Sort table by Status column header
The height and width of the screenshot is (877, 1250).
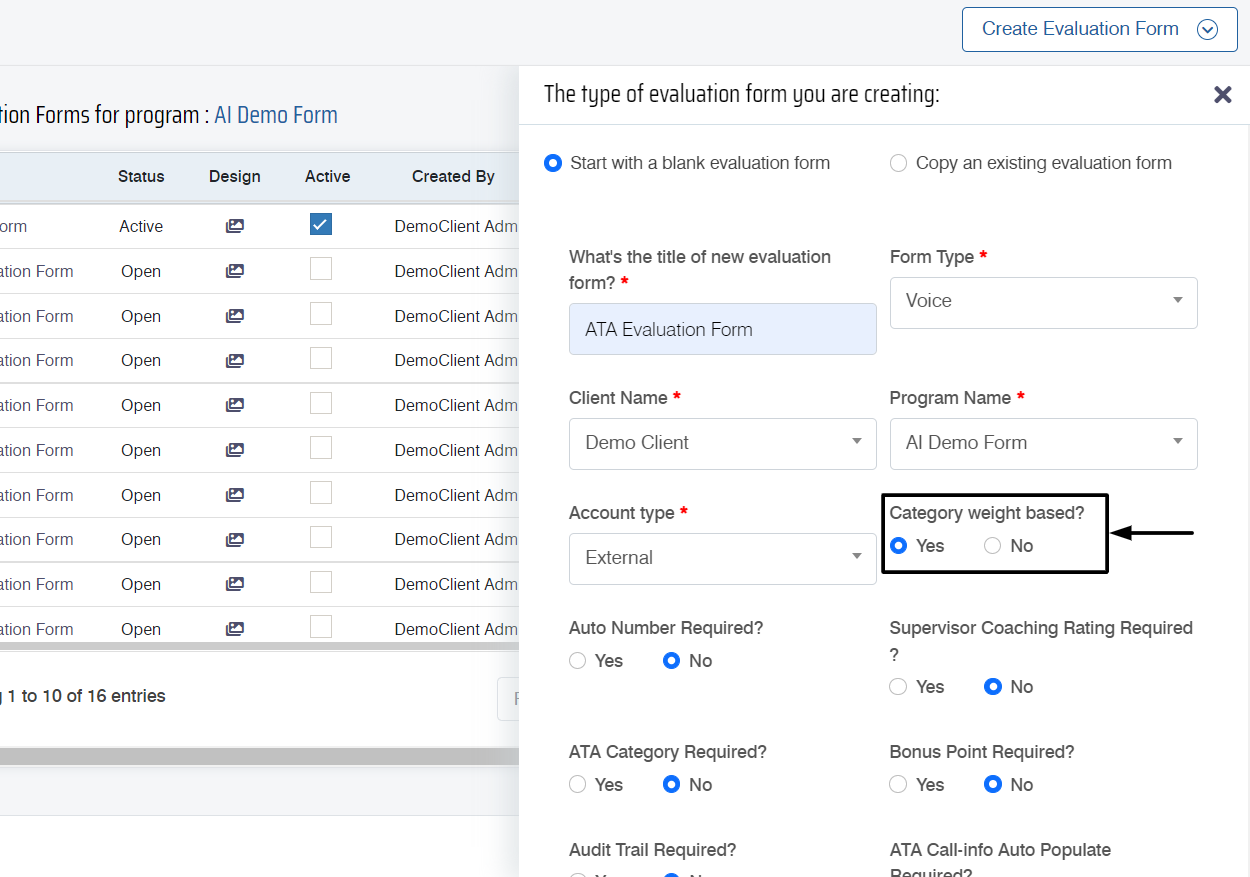[141, 176]
